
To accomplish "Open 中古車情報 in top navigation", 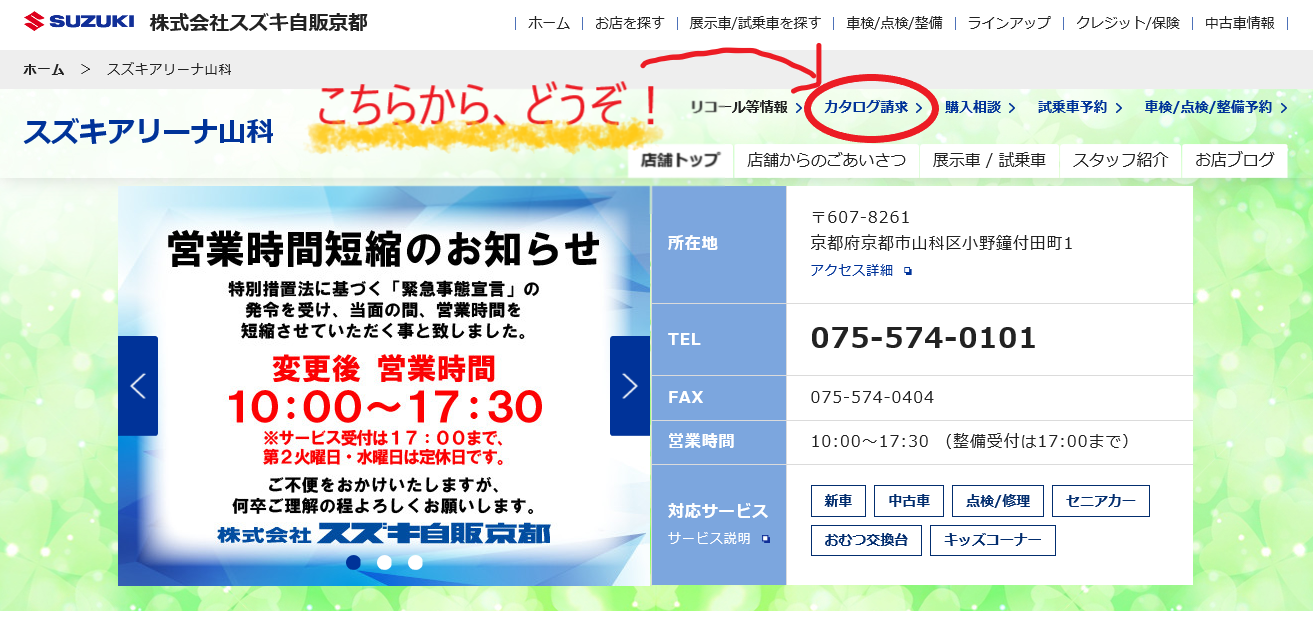I will [x=1240, y=23].
